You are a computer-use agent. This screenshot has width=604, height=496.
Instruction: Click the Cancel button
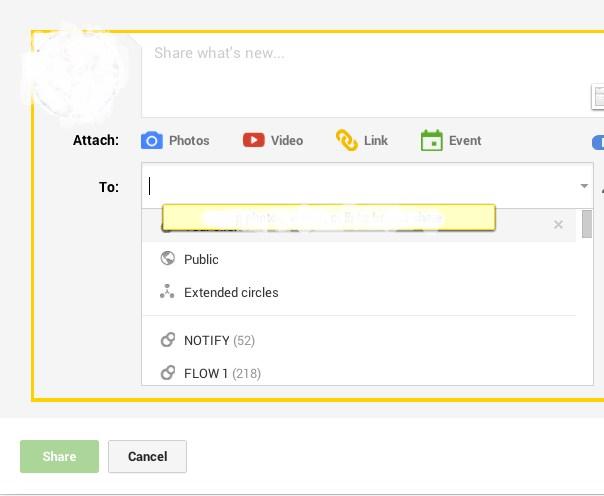click(147, 456)
